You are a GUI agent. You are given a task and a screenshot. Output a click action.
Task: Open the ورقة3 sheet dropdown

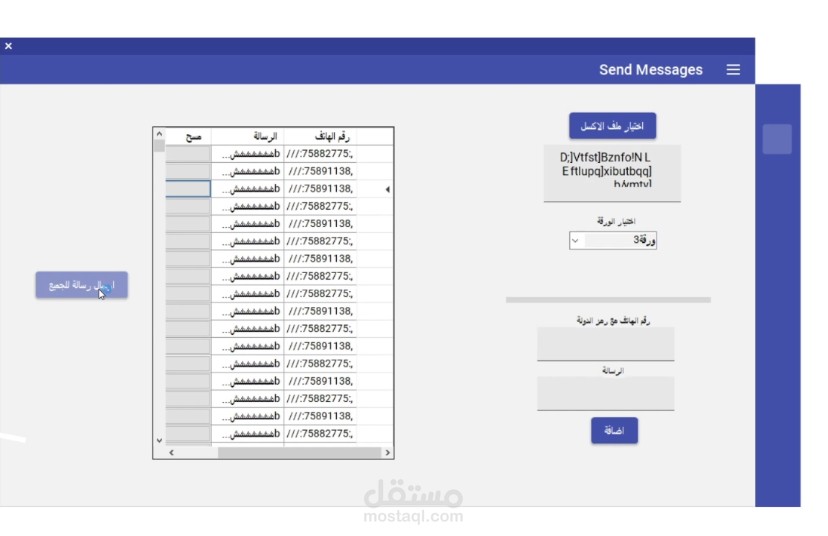(x=613, y=240)
